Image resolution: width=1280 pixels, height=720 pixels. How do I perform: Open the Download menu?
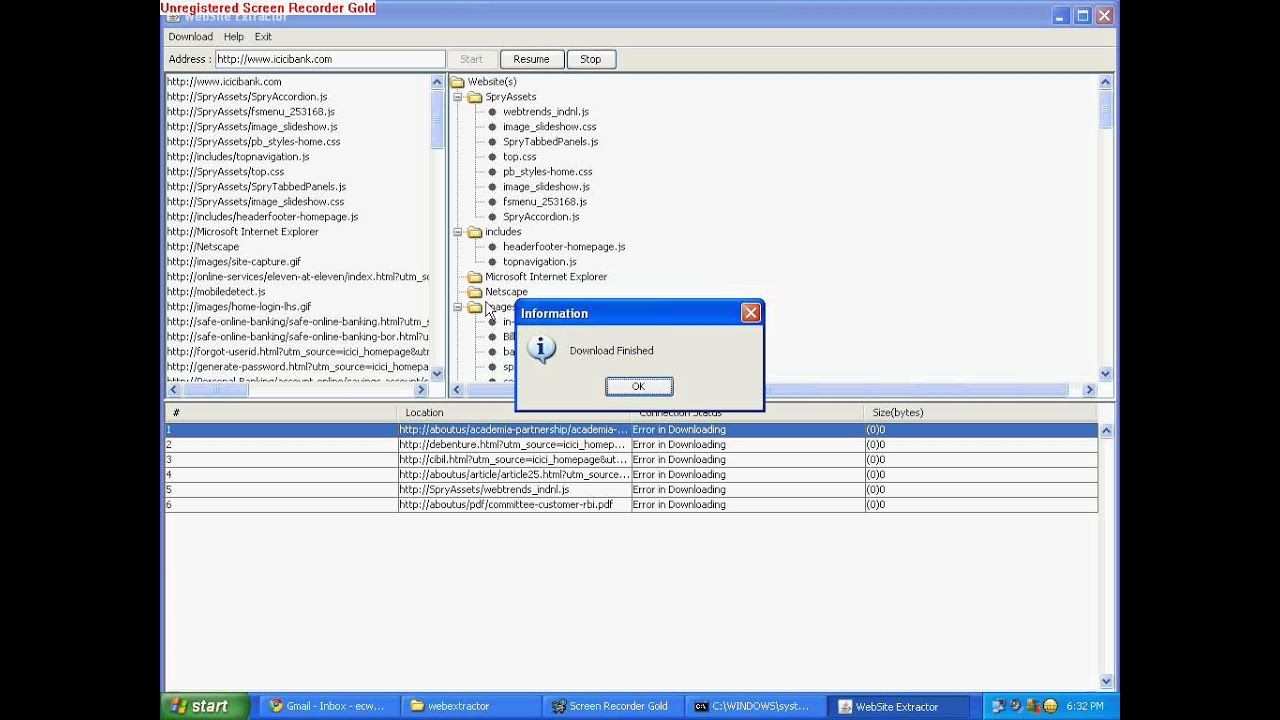click(190, 37)
